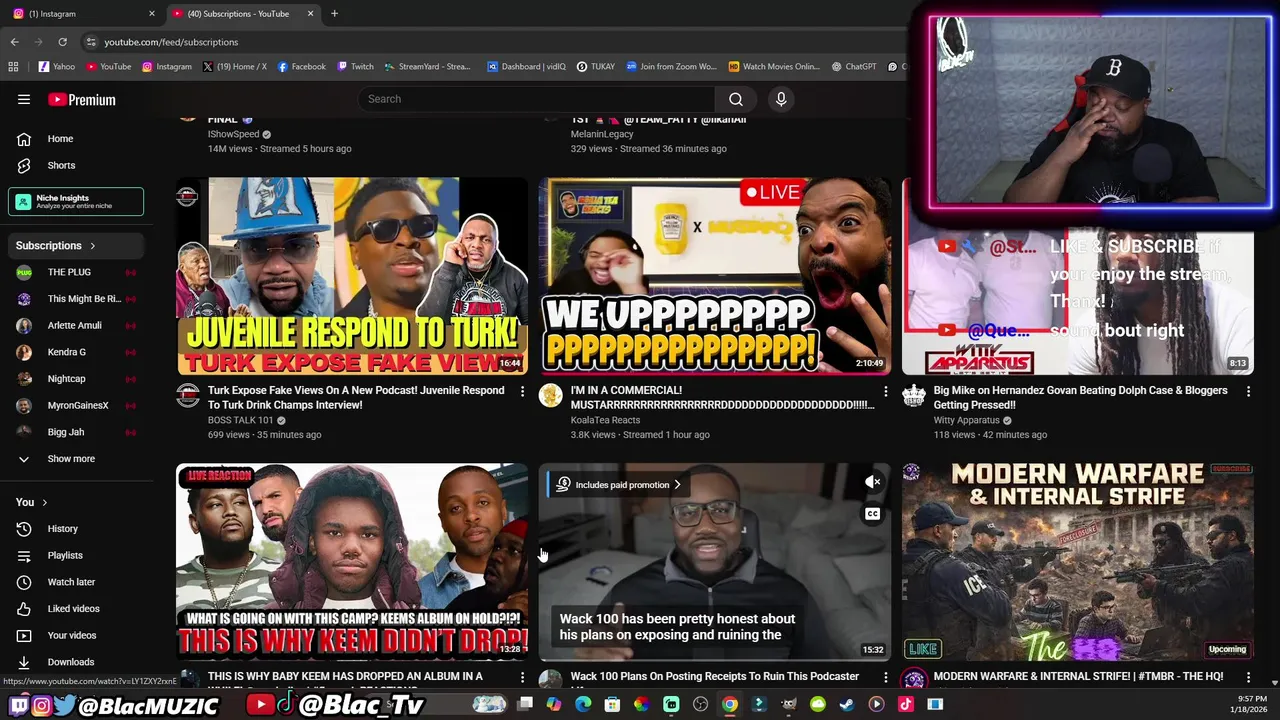Go back in browser
Viewport: 1280px width, 720px height.
14,42
